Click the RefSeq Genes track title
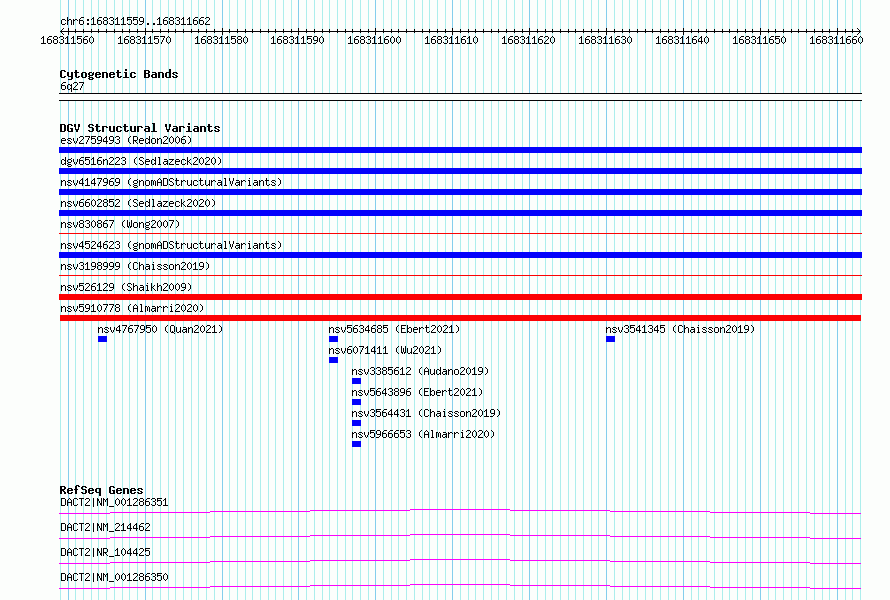The height and width of the screenshot is (600, 890). (x=102, y=490)
